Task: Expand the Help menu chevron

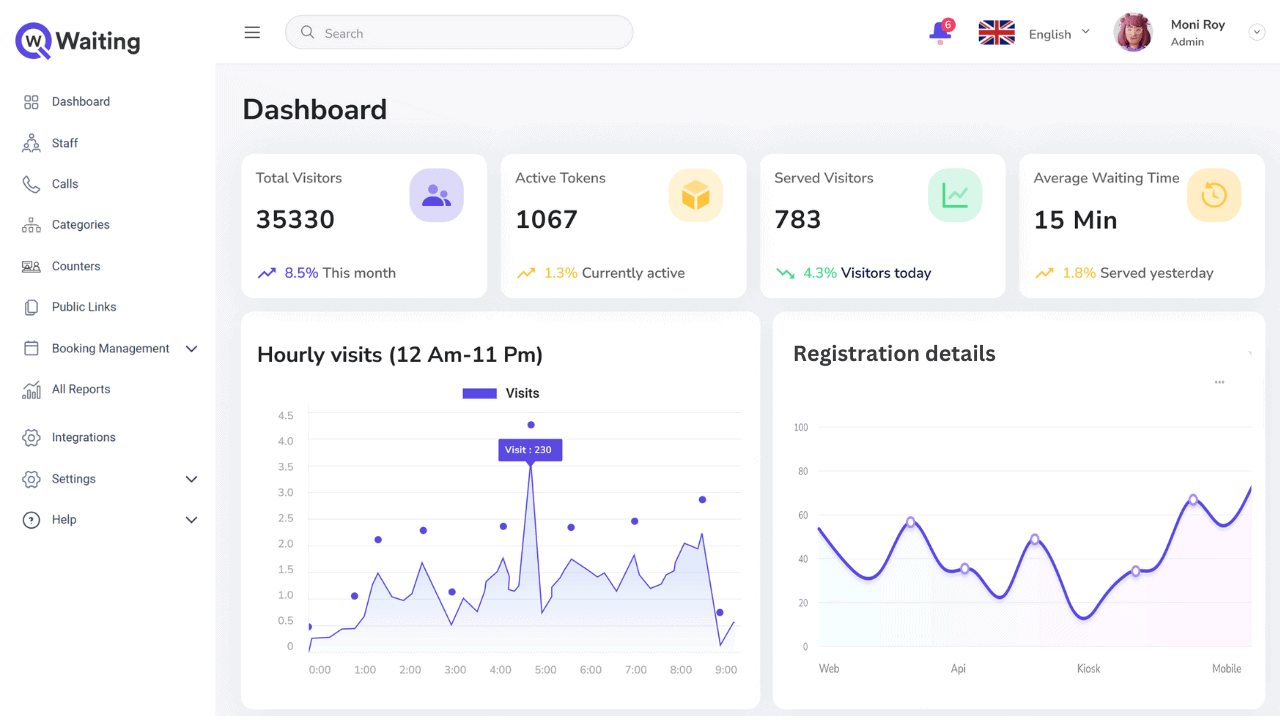Action: [191, 519]
